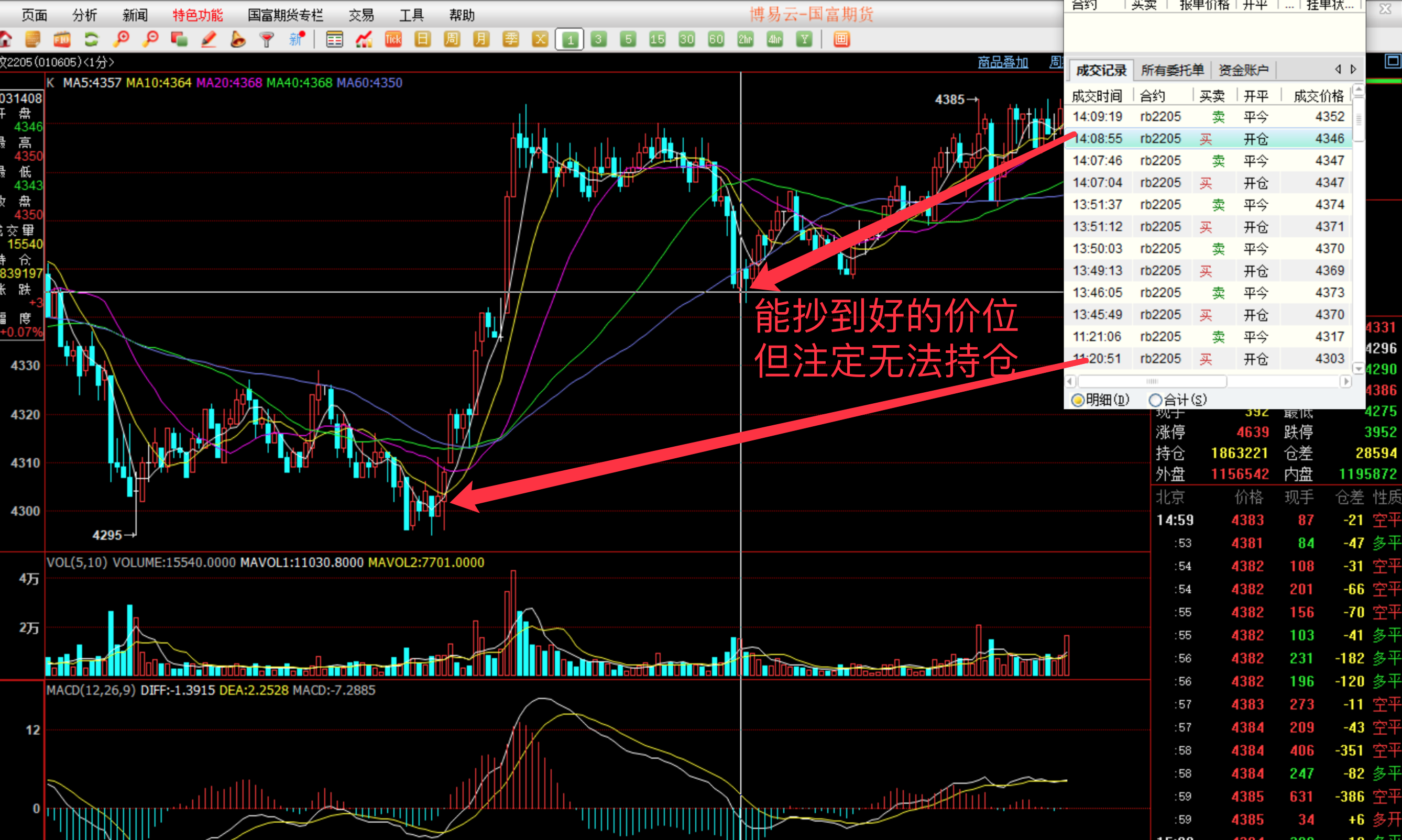This screenshot has width=1402, height=840.
Task: Click the 商品叠加 link
Action: pos(1003,62)
